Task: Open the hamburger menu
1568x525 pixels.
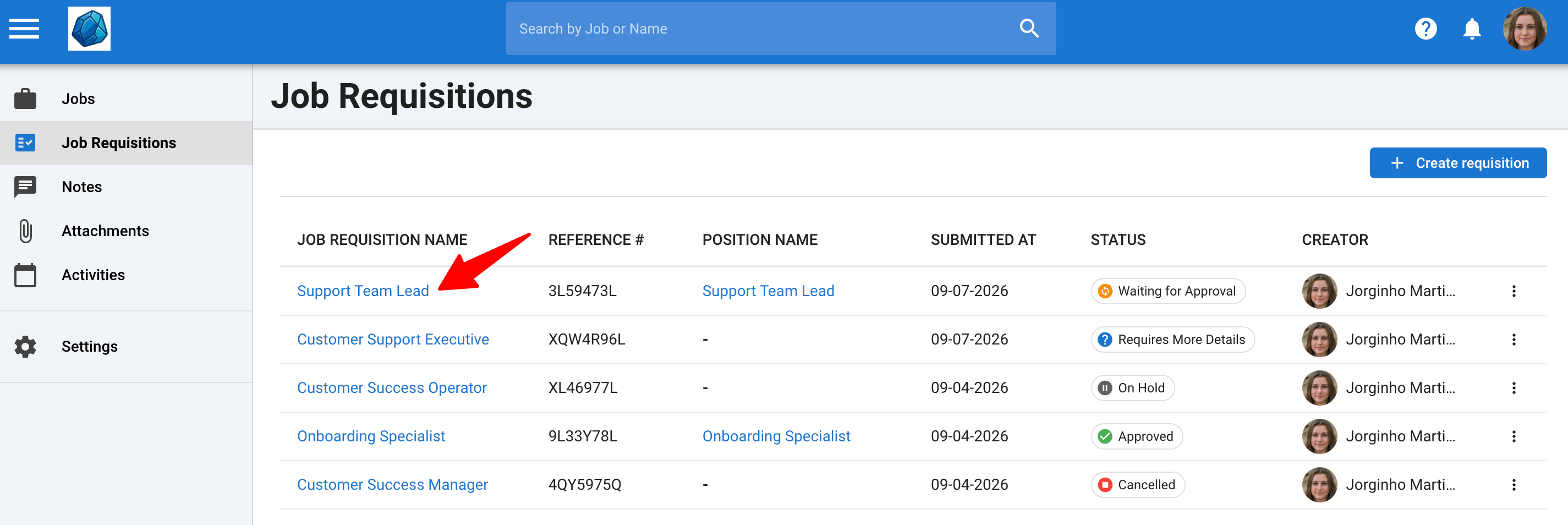Action: pos(24,29)
